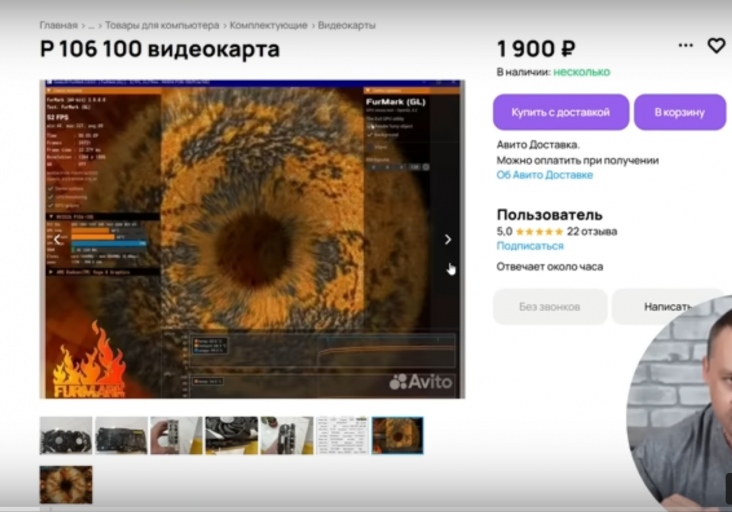The image size is (732, 512).
Task: Click Купить с доставкой button
Action: pos(561,112)
